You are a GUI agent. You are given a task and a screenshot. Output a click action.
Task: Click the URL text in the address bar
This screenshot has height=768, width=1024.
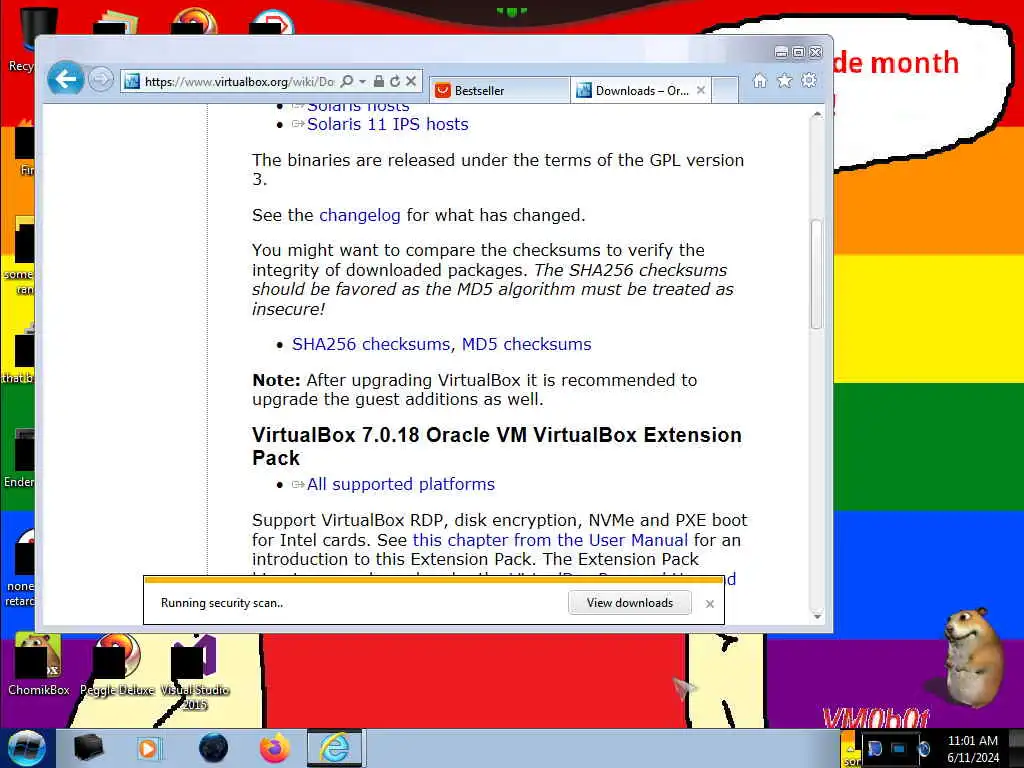[x=239, y=82]
